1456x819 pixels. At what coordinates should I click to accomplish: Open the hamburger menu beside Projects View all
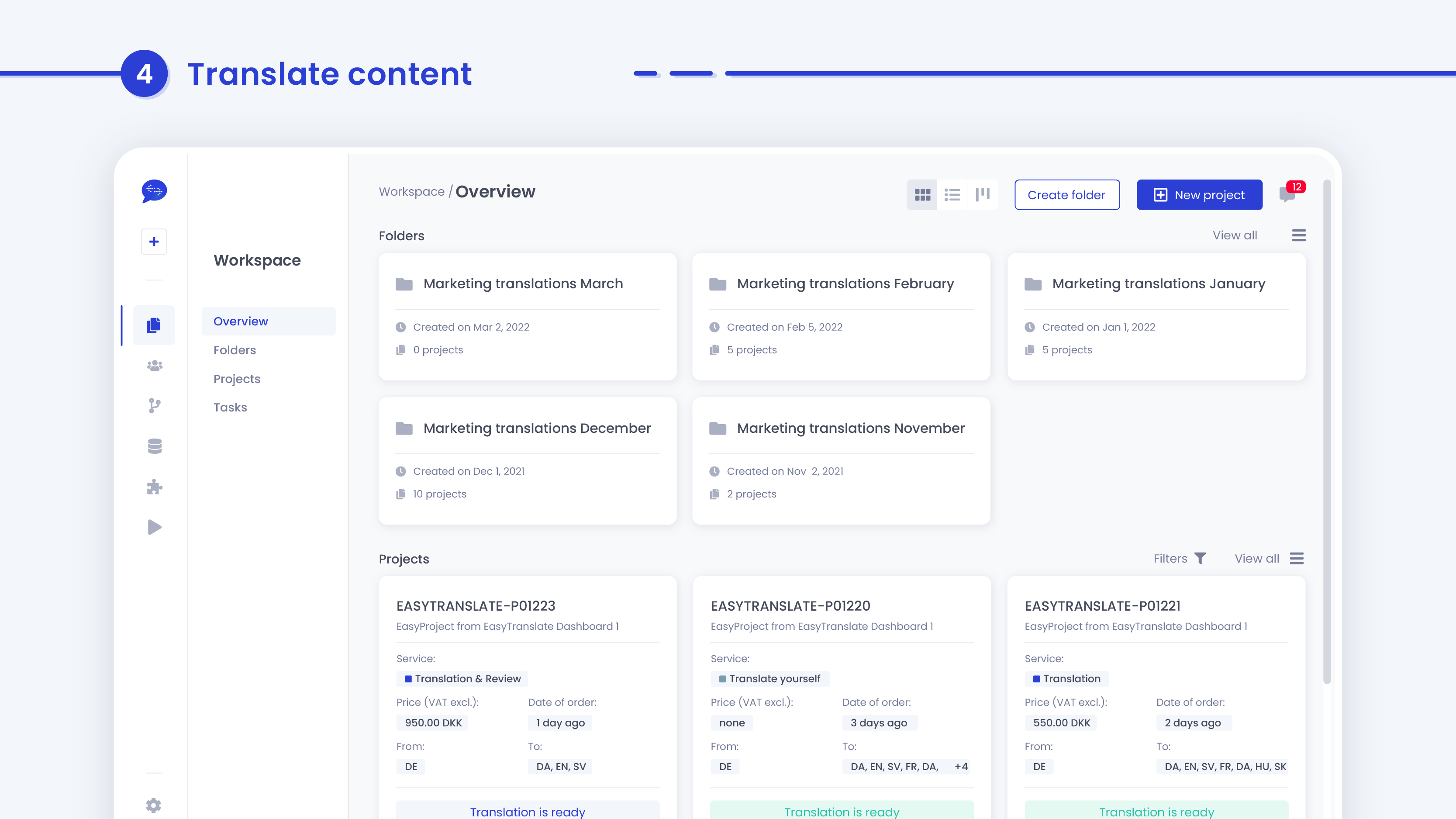tap(1297, 558)
